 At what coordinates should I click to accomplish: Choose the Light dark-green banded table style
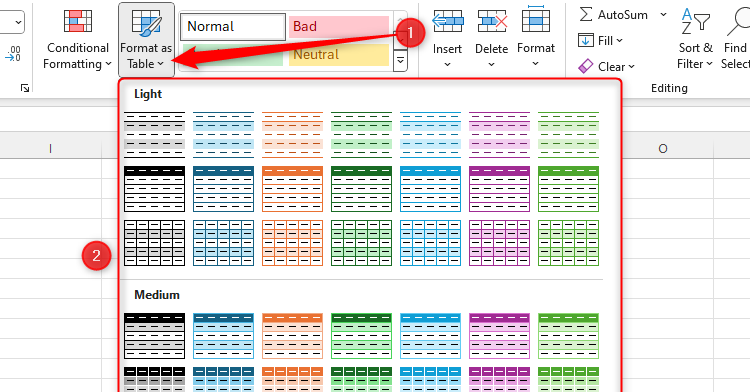pyautogui.click(x=361, y=135)
